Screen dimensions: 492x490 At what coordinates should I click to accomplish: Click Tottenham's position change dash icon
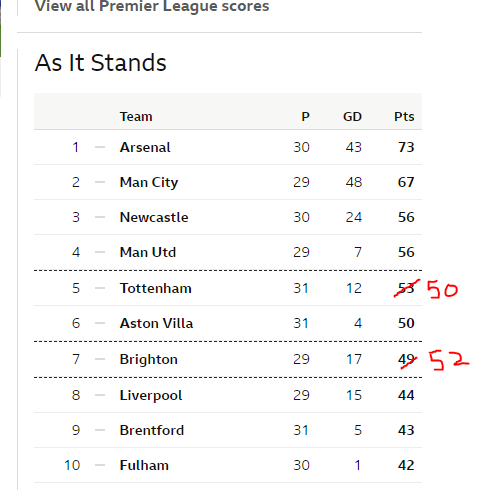click(100, 288)
